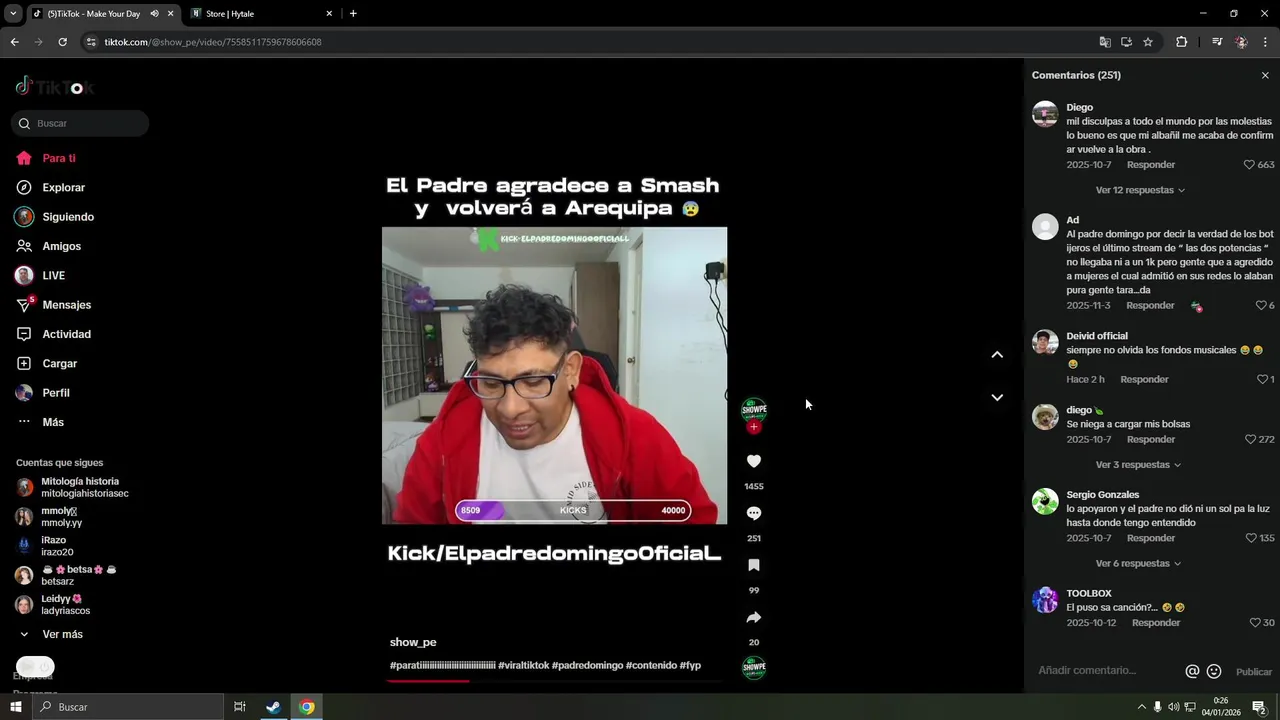Like the video with the heart icon
The image size is (1280, 720).
point(754,461)
